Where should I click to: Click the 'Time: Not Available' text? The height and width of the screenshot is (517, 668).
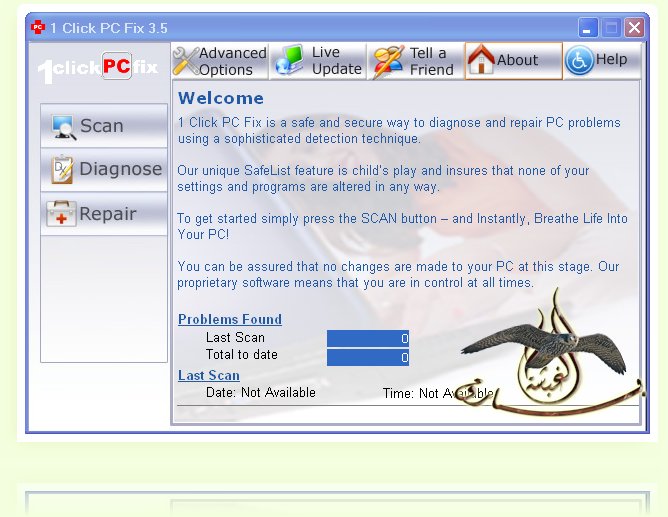tap(438, 393)
